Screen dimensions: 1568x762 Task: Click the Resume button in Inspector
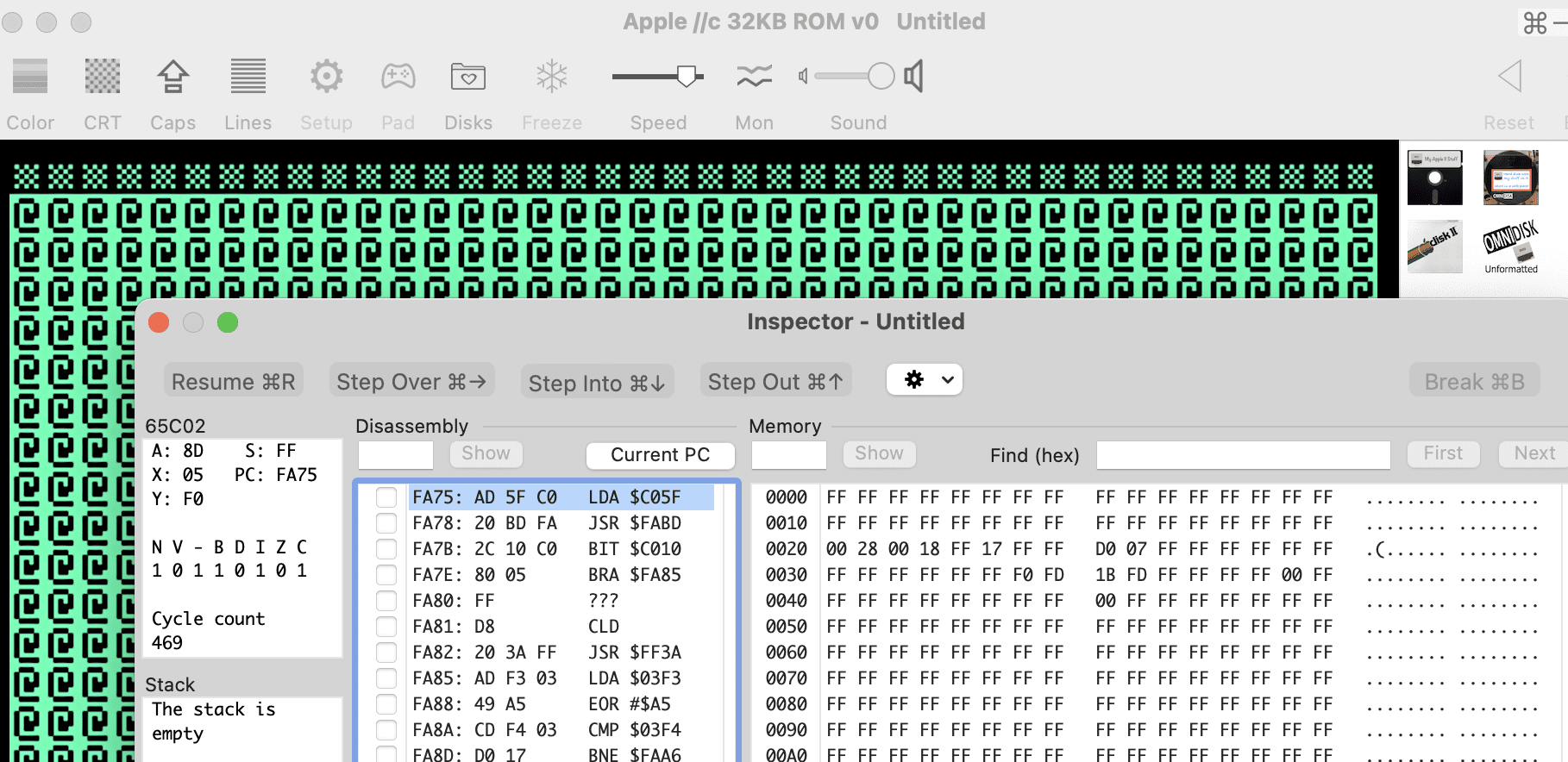tap(233, 381)
